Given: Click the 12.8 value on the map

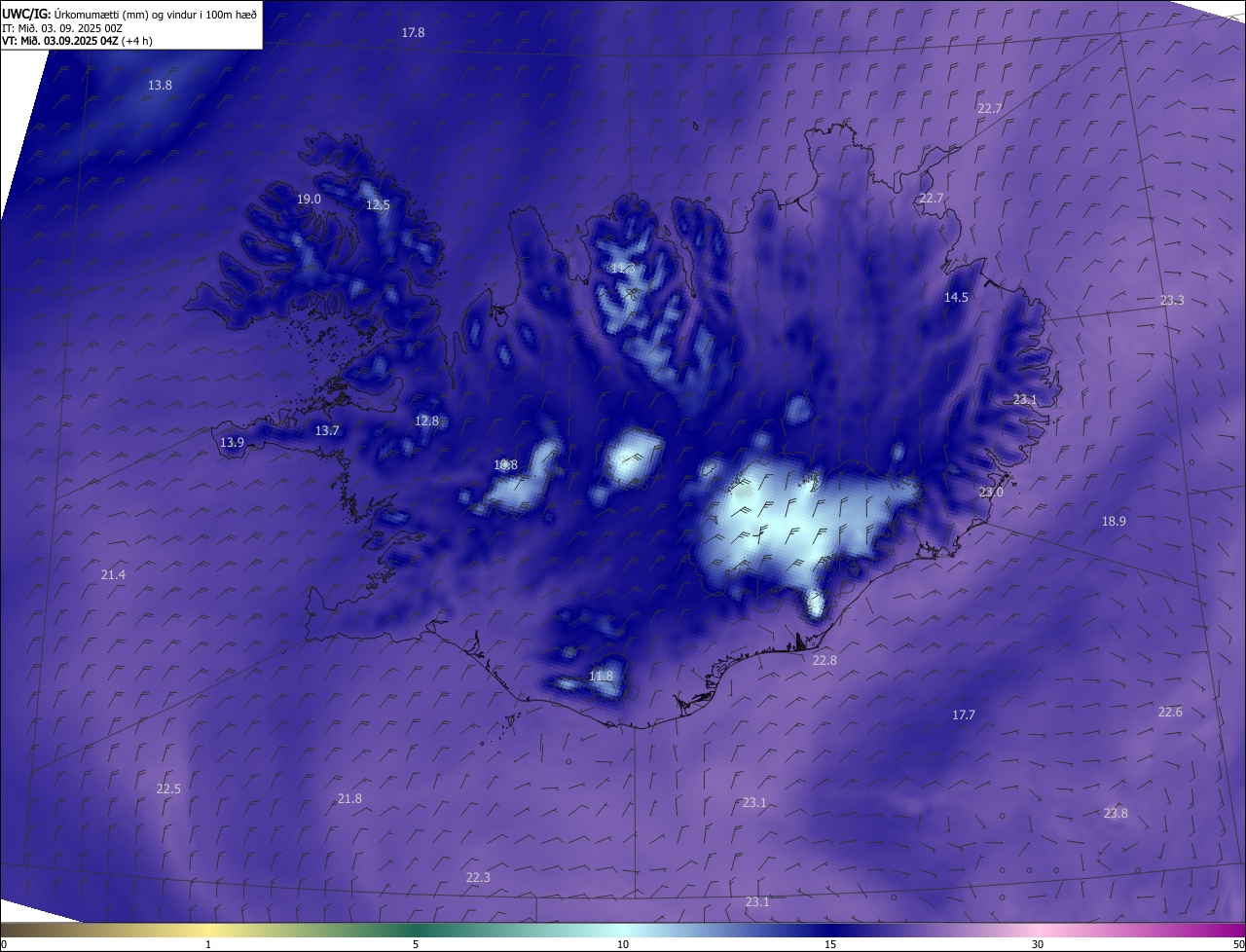Looking at the screenshot, I should pyautogui.click(x=426, y=421).
